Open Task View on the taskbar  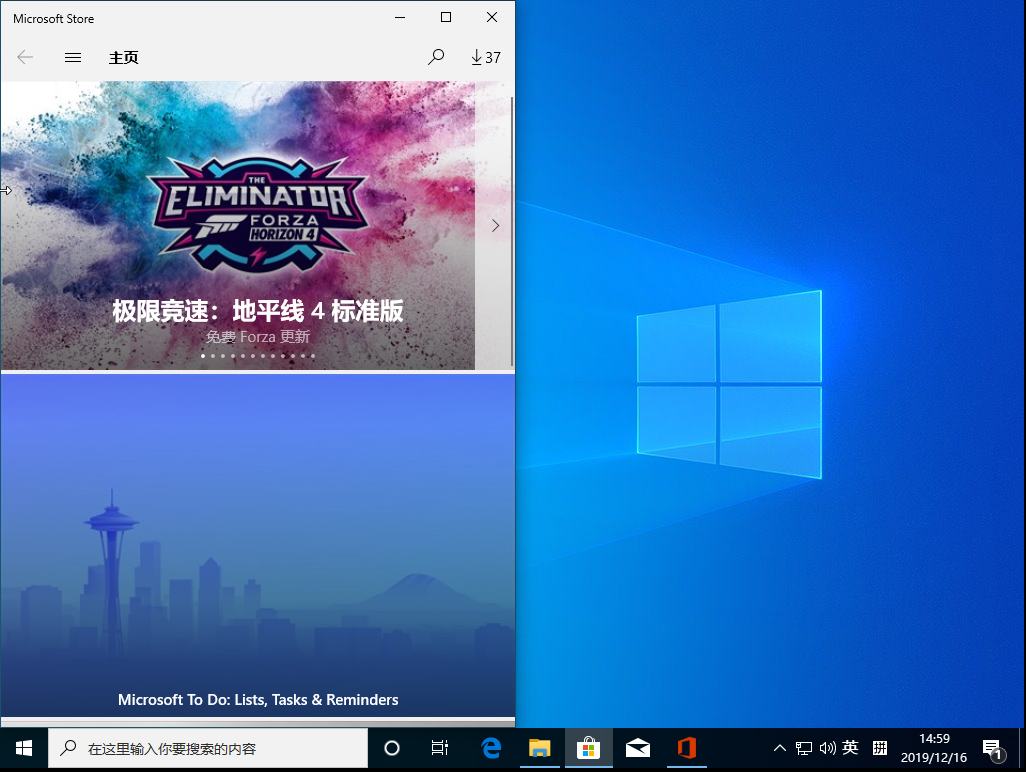click(440, 747)
